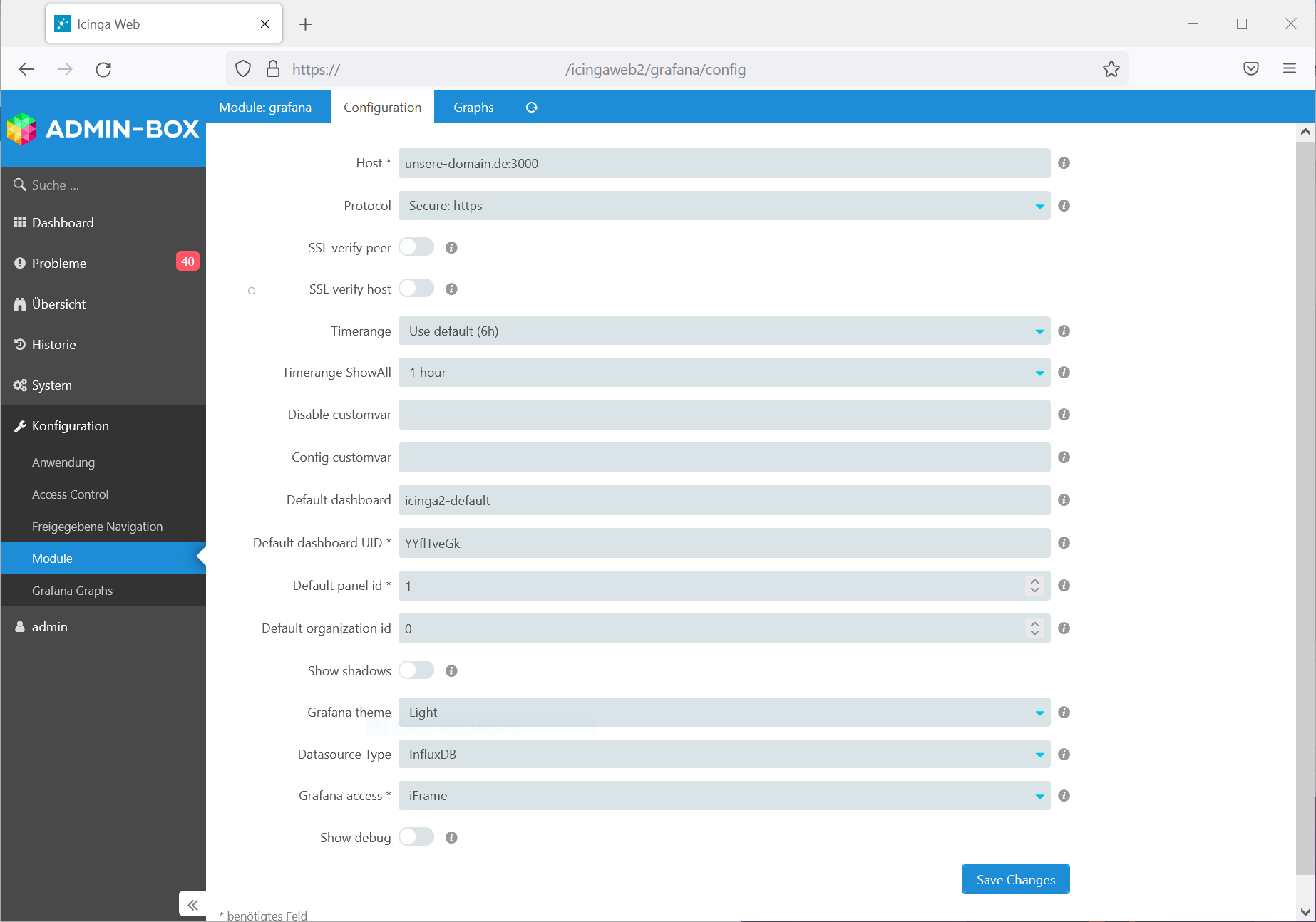The width and height of the screenshot is (1316, 922).
Task: Select the Module: grafana tab
Action: click(x=266, y=107)
